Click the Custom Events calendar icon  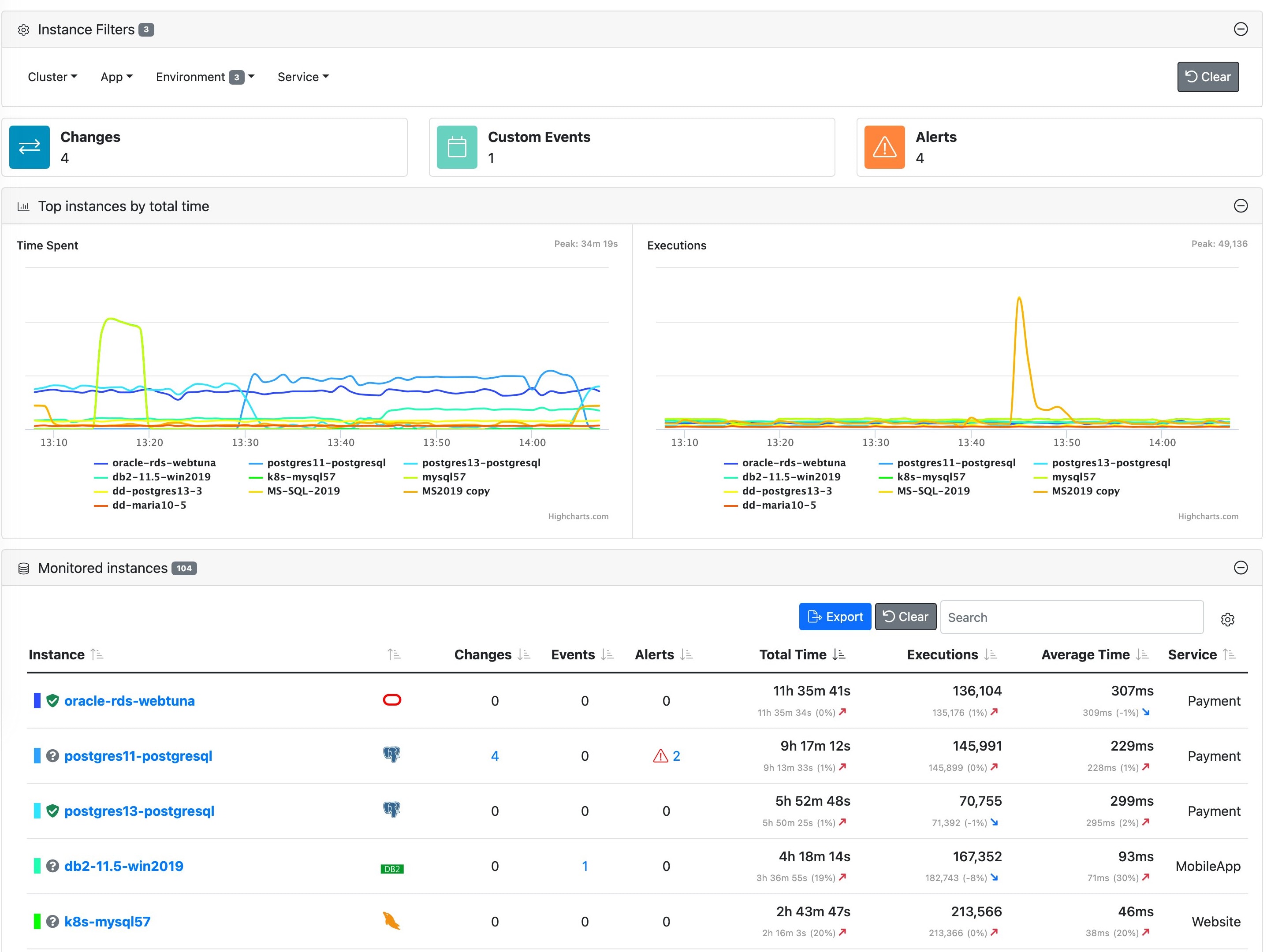click(457, 147)
